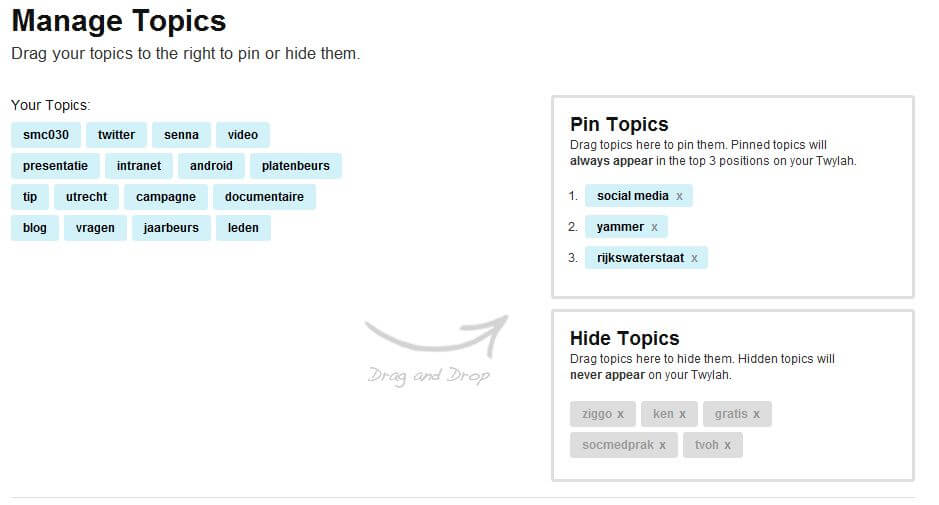Choose the 'video' topic tag
939x505 pixels.
(242, 135)
